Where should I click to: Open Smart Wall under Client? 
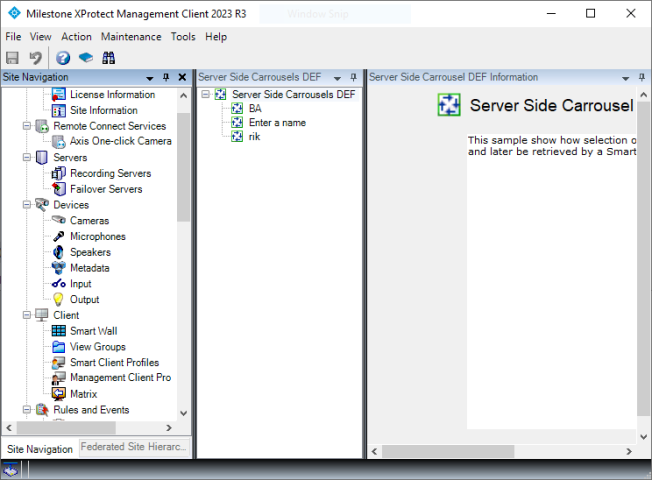[93, 331]
